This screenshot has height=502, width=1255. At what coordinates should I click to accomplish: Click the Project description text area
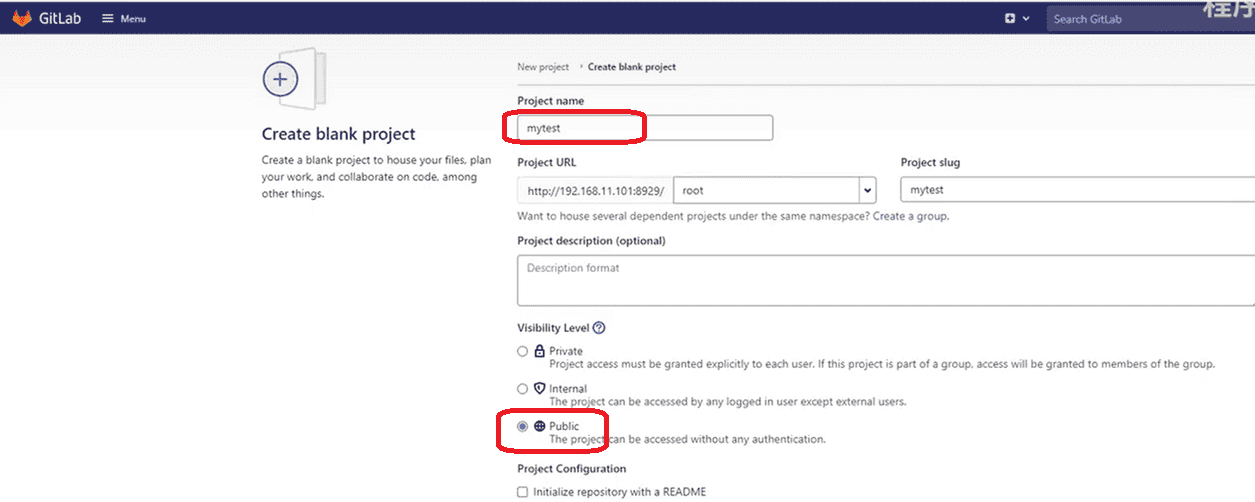pos(885,282)
